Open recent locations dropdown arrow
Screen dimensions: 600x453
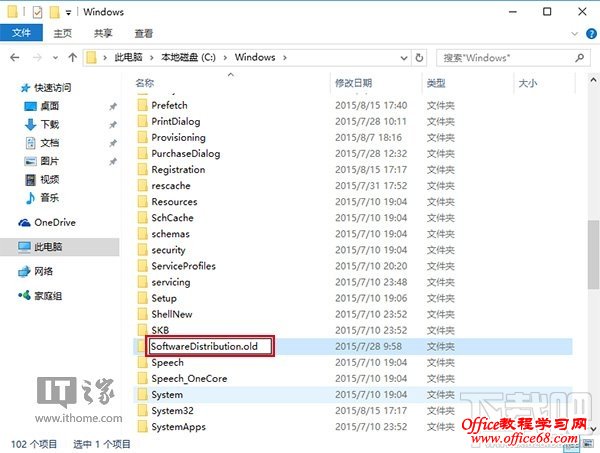pos(55,58)
